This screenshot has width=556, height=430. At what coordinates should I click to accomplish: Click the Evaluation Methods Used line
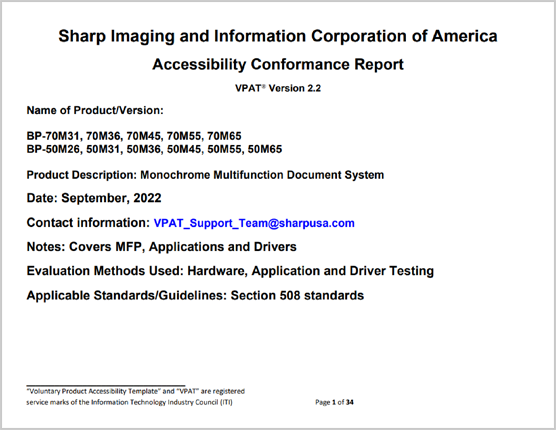coord(230,271)
